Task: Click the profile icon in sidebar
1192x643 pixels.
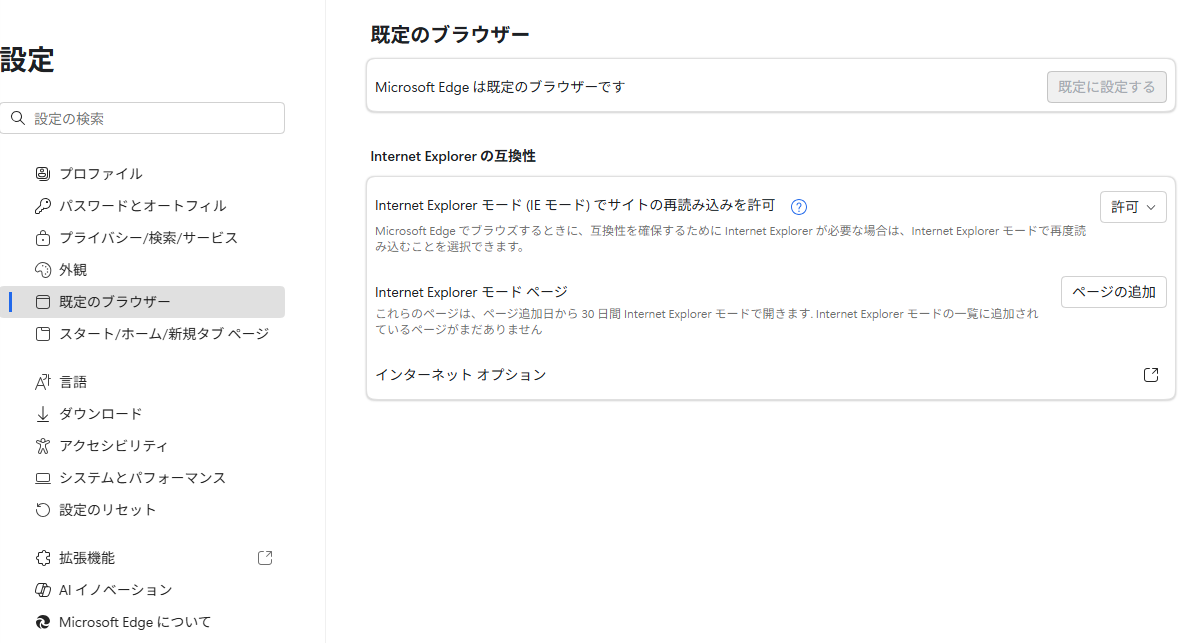Action: (x=43, y=174)
